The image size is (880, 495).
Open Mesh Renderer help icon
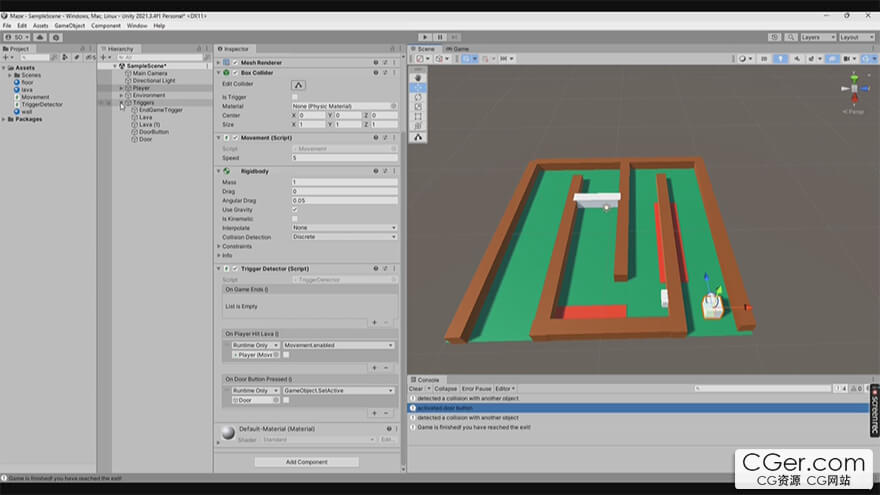[x=375, y=63]
